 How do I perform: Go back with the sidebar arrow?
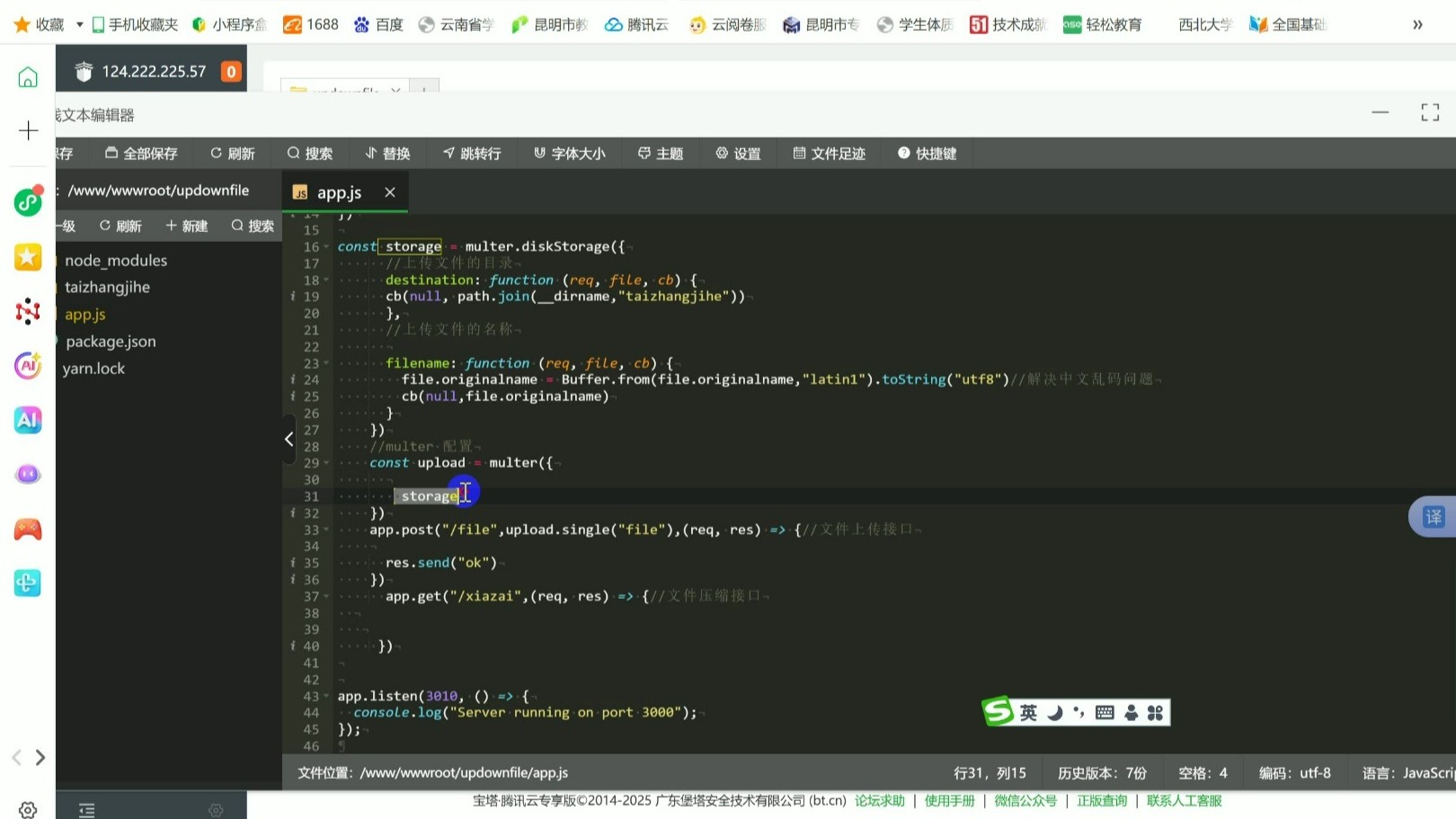coord(16,758)
